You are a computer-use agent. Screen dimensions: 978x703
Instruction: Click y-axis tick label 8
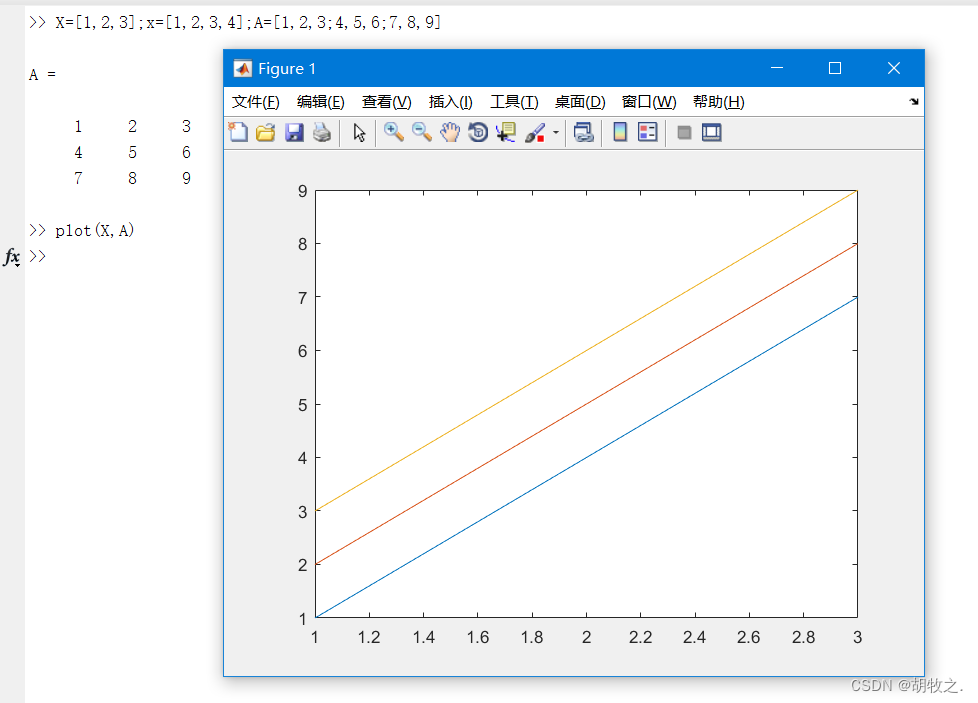(x=303, y=244)
